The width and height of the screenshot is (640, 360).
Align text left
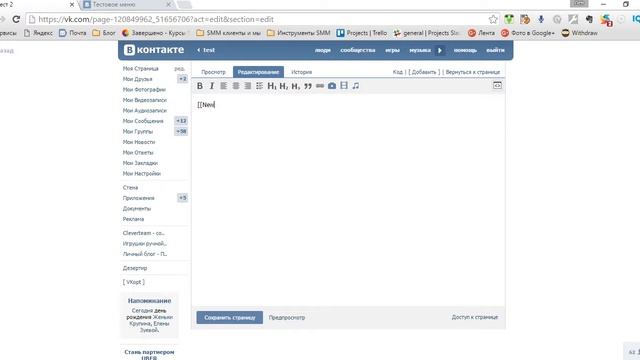pos(224,86)
